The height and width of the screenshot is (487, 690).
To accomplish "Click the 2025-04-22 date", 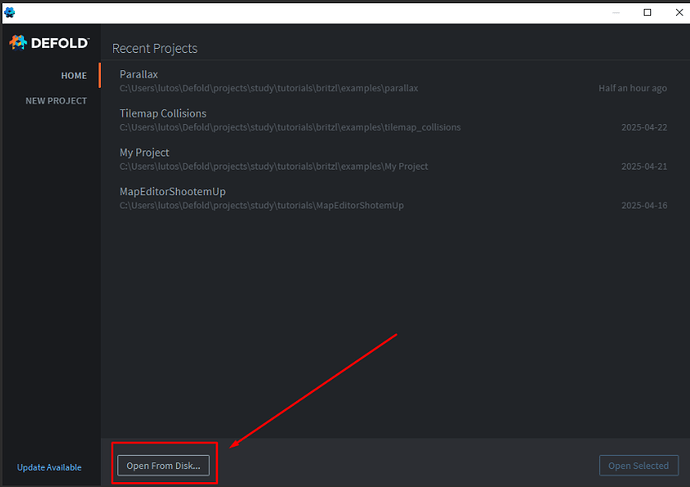I will point(644,127).
